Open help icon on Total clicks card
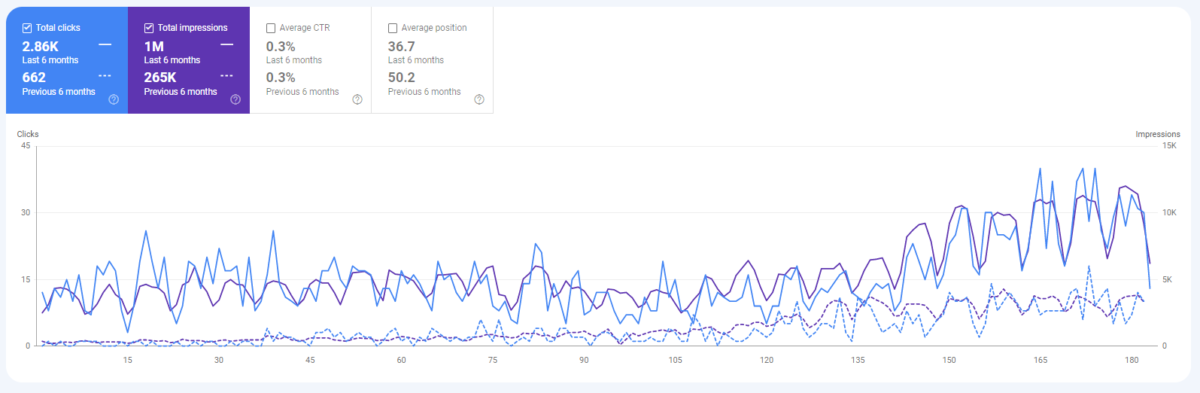The image size is (1200, 393). tap(114, 99)
